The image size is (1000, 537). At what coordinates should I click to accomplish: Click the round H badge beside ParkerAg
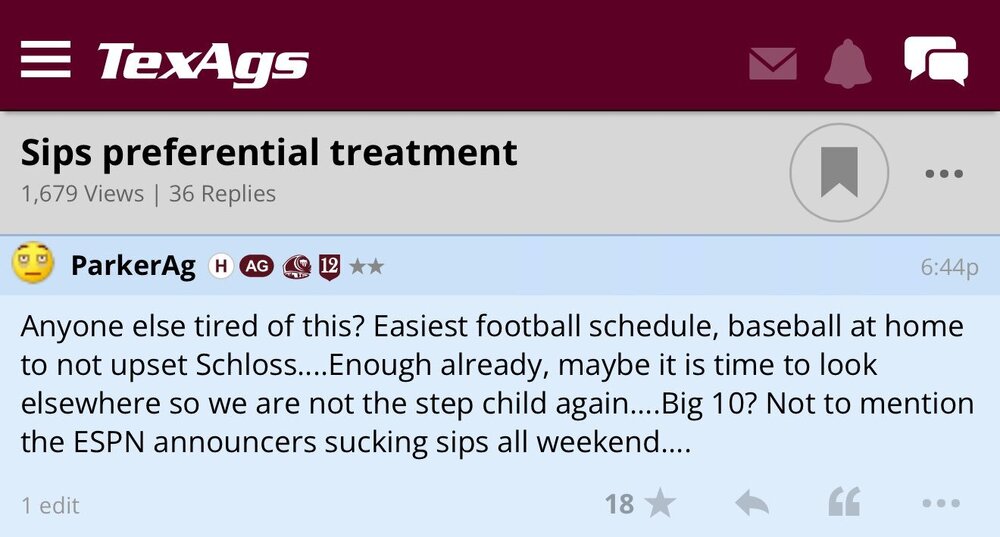pos(221,267)
